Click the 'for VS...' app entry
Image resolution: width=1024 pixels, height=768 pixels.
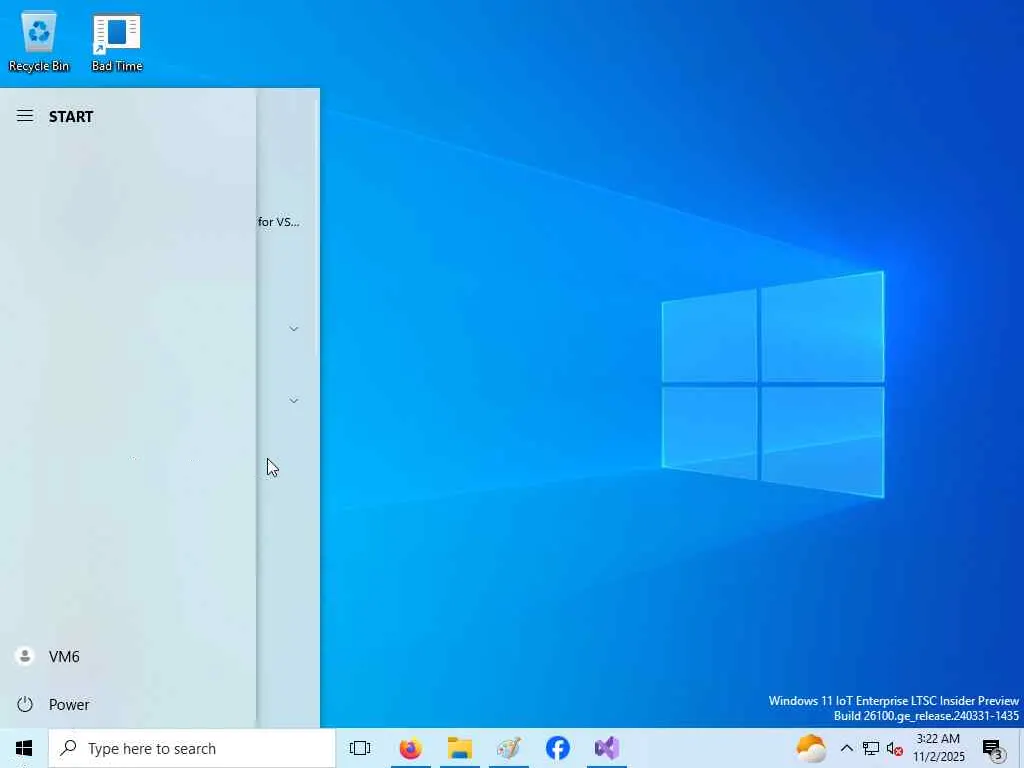click(279, 222)
